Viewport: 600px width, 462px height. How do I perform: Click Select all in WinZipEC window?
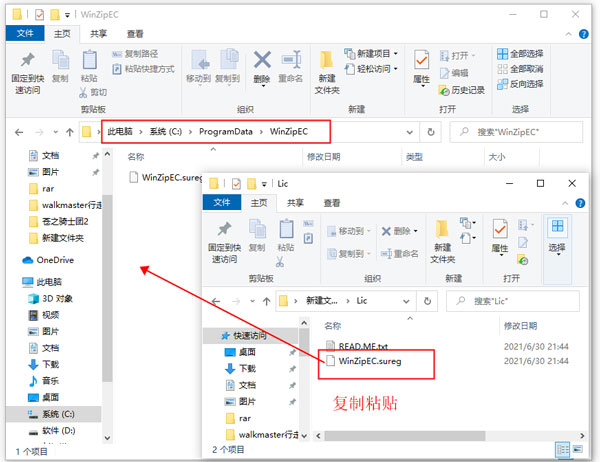click(520, 54)
